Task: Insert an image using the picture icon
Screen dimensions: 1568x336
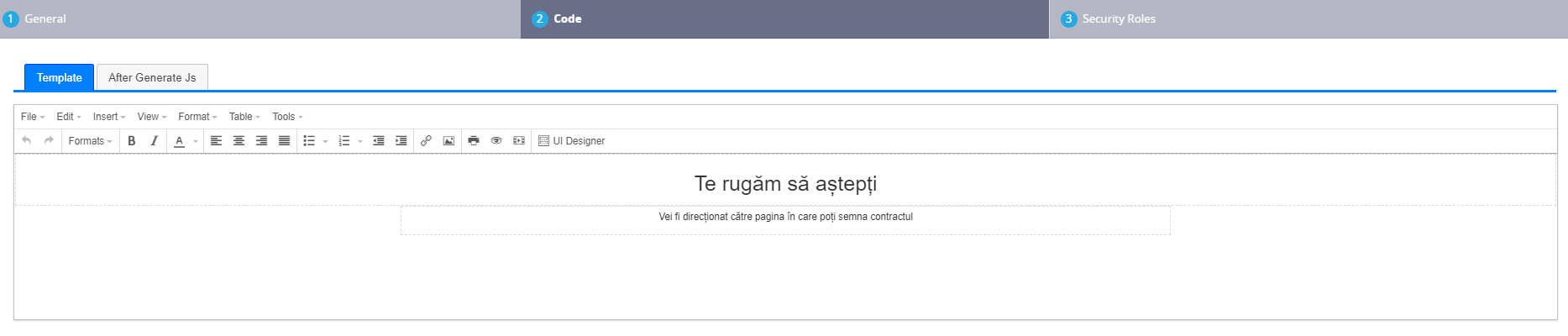Action: pyautogui.click(x=448, y=141)
